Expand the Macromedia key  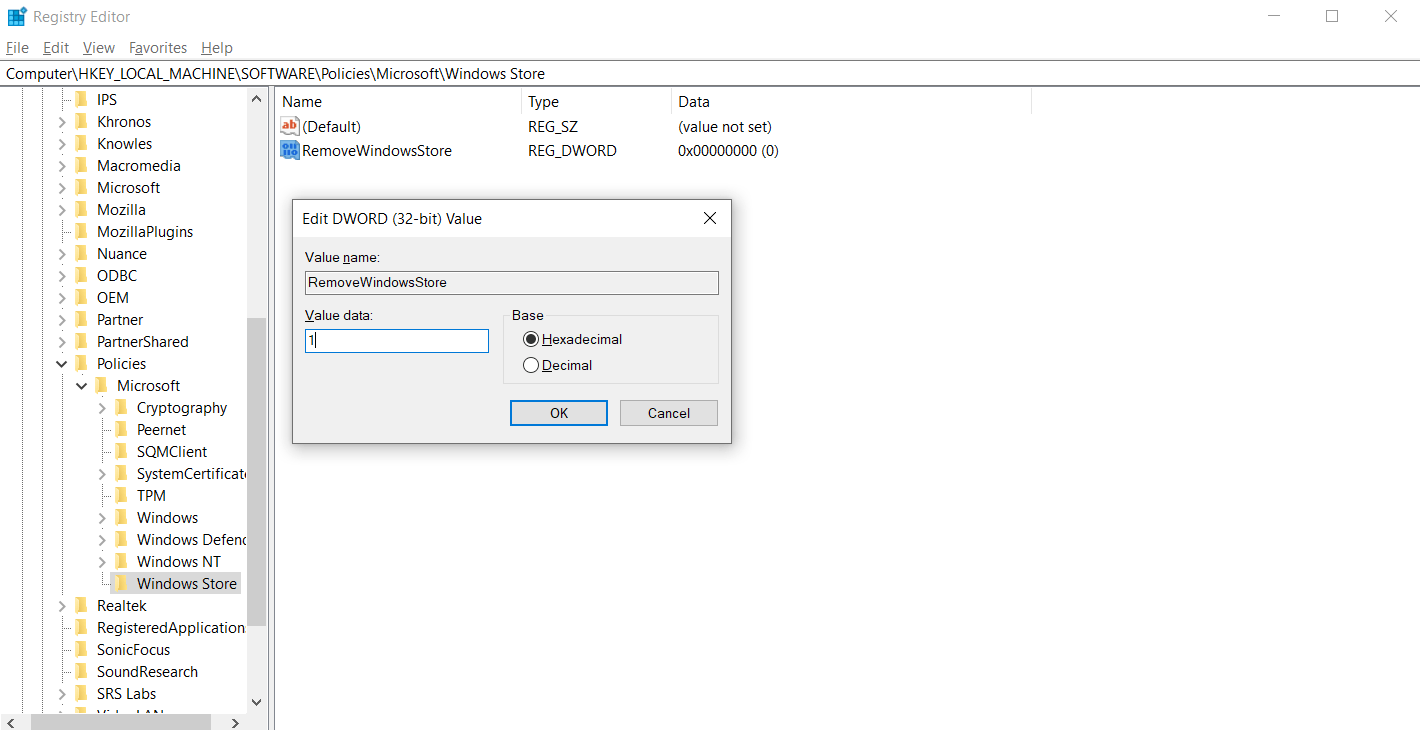click(62, 166)
